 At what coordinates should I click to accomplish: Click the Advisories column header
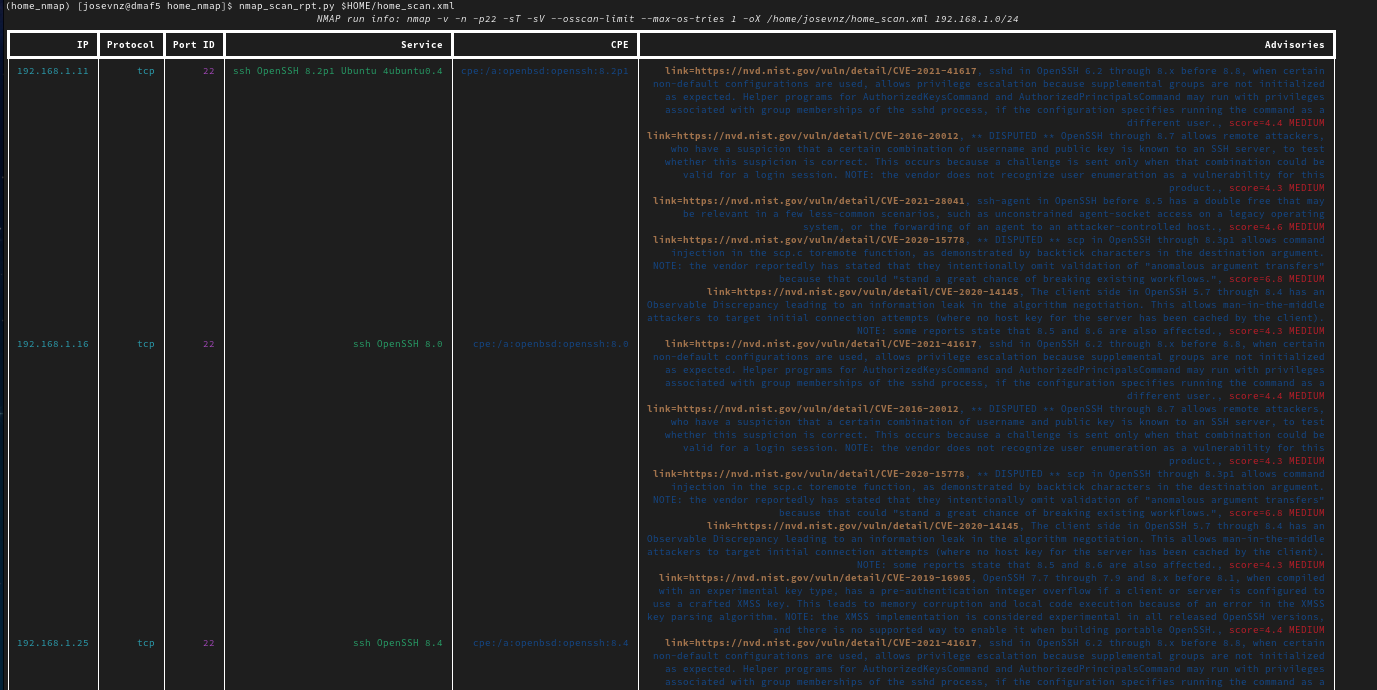pos(1294,45)
